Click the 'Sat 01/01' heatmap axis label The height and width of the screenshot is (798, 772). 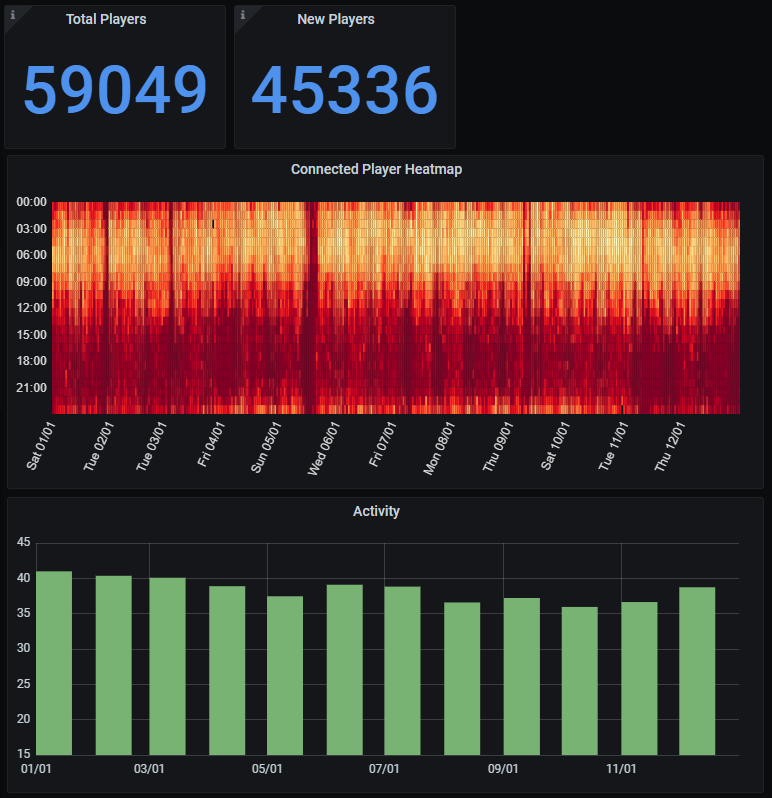(x=41, y=446)
